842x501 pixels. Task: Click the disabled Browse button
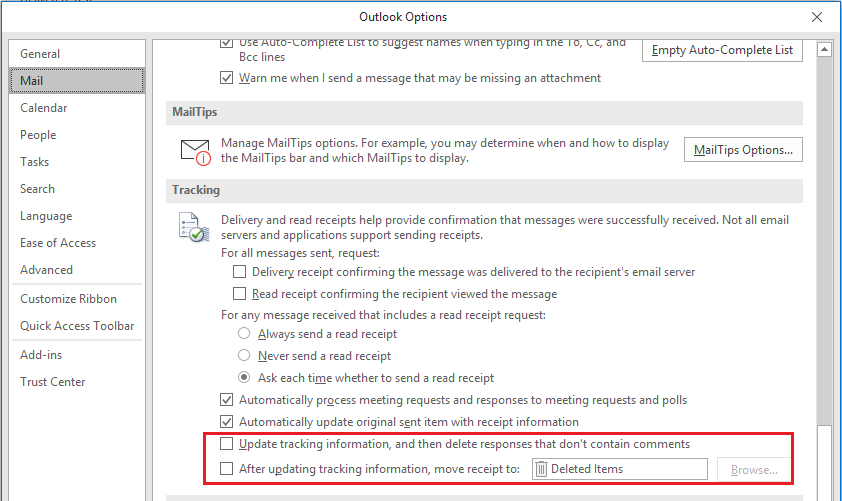(x=754, y=470)
